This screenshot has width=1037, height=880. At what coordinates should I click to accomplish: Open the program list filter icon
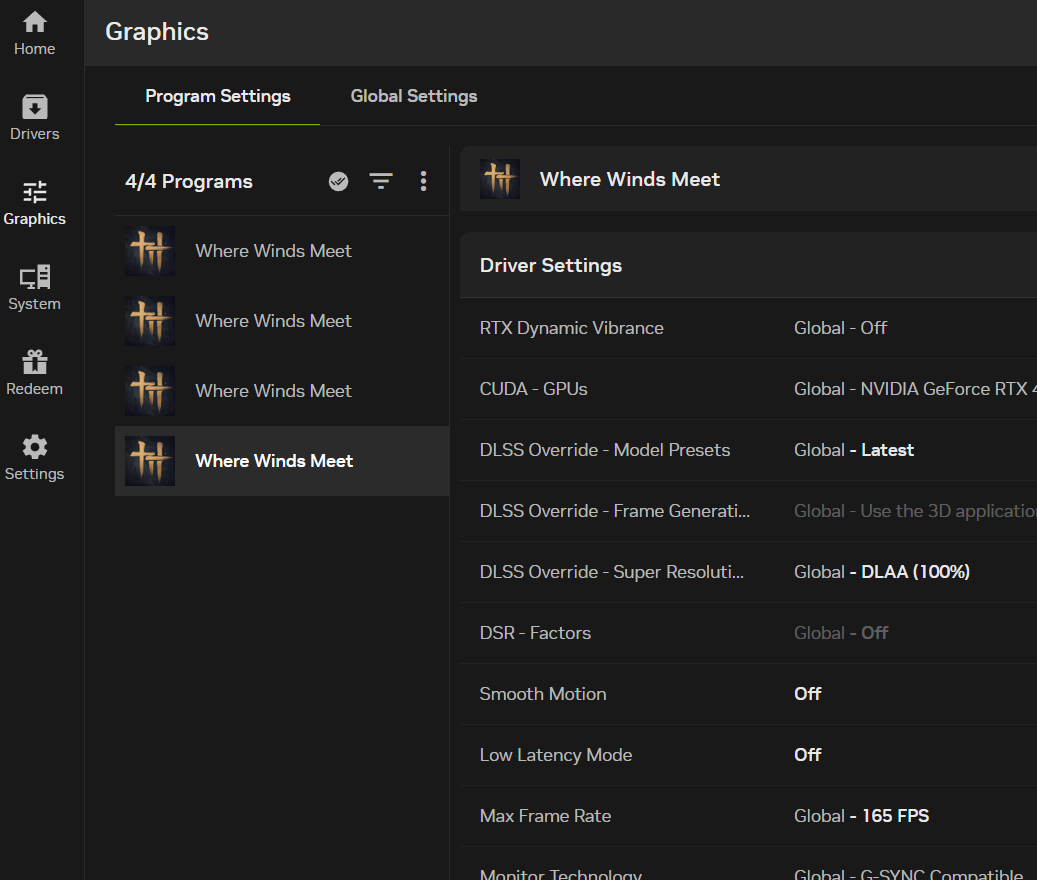click(x=381, y=181)
